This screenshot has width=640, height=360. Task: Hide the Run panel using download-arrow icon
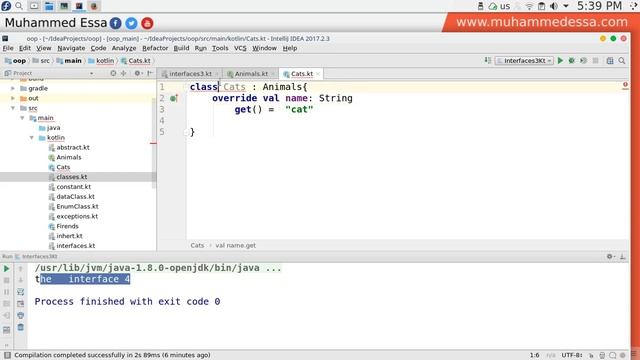[x=622, y=256]
